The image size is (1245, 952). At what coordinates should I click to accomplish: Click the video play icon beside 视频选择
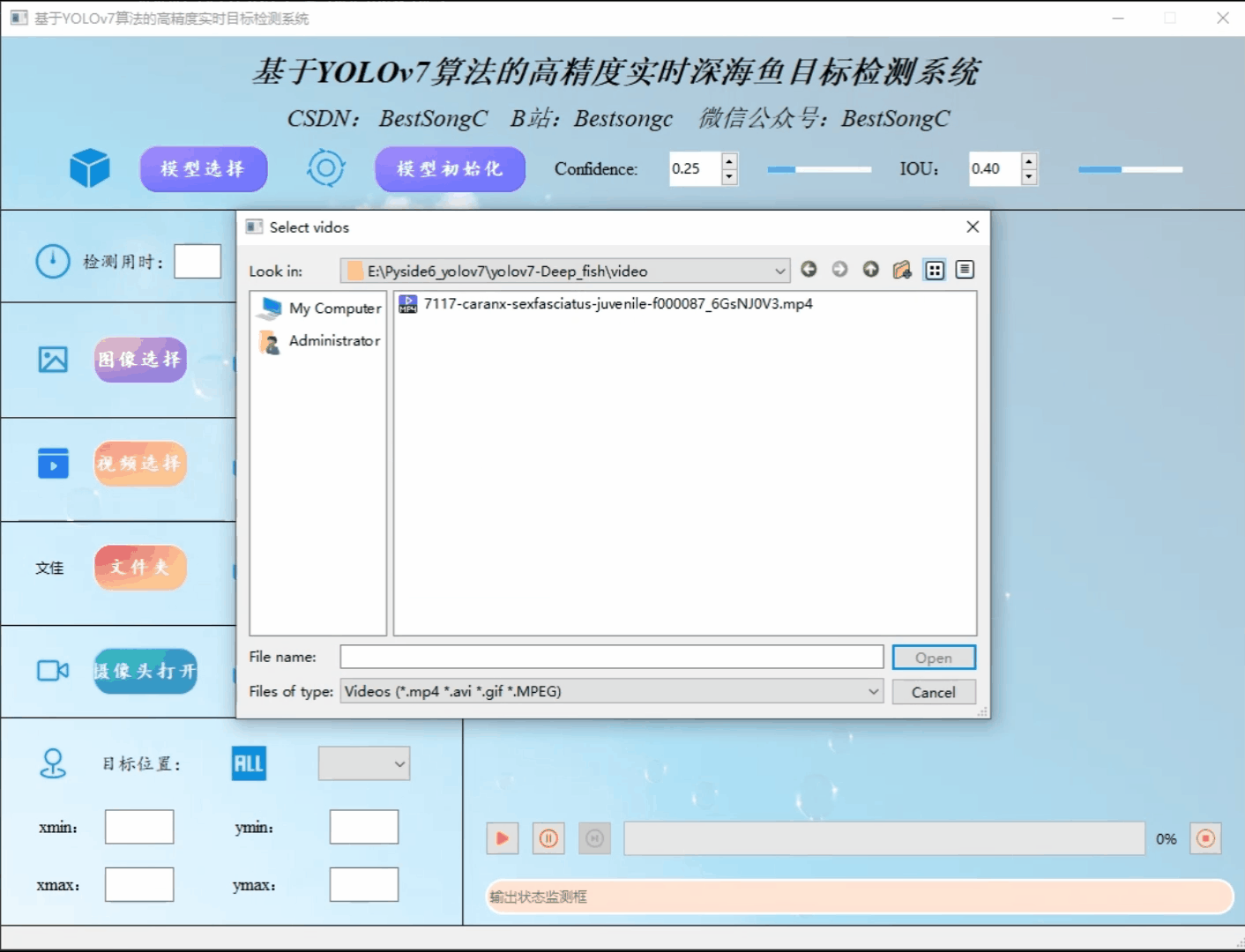(53, 464)
